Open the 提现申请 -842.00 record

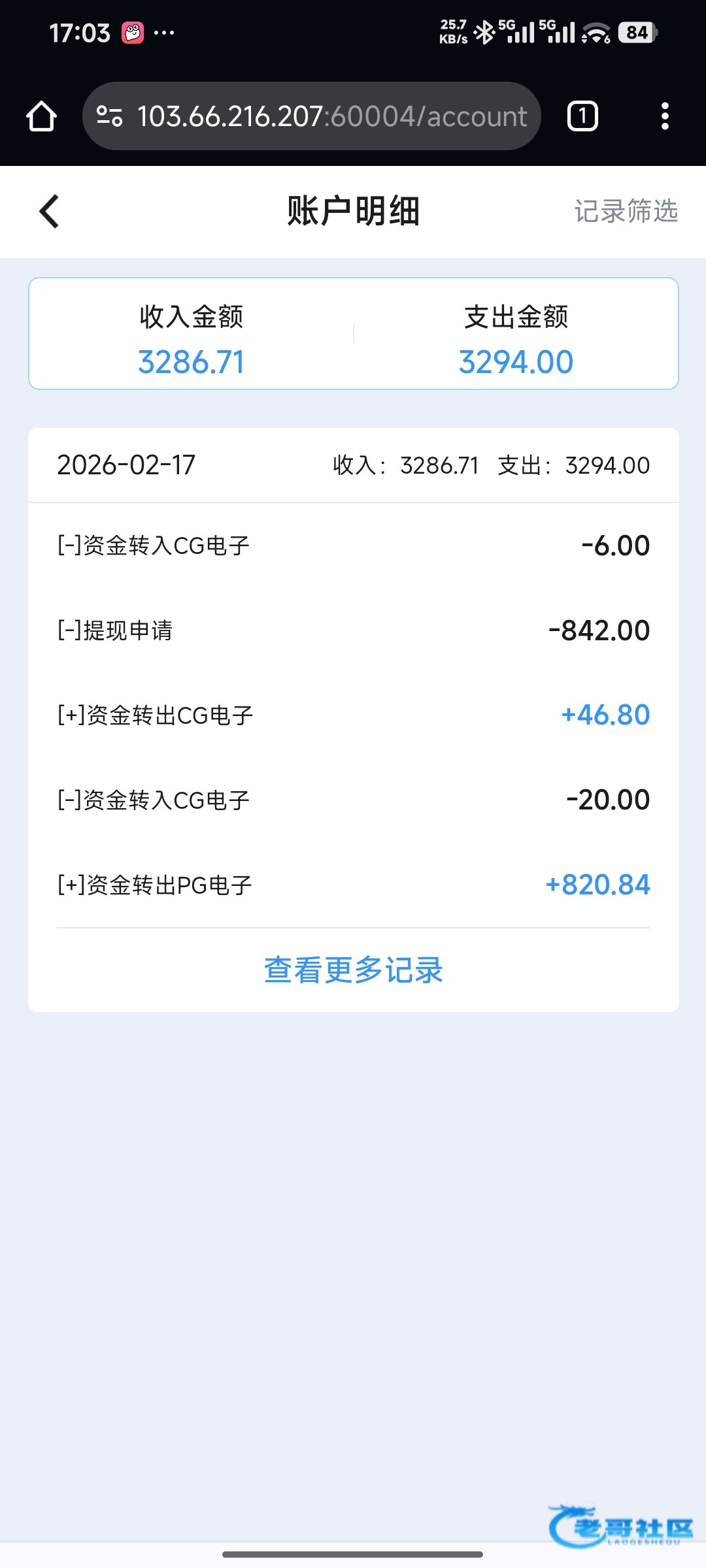pyautogui.click(x=353, y=630)
